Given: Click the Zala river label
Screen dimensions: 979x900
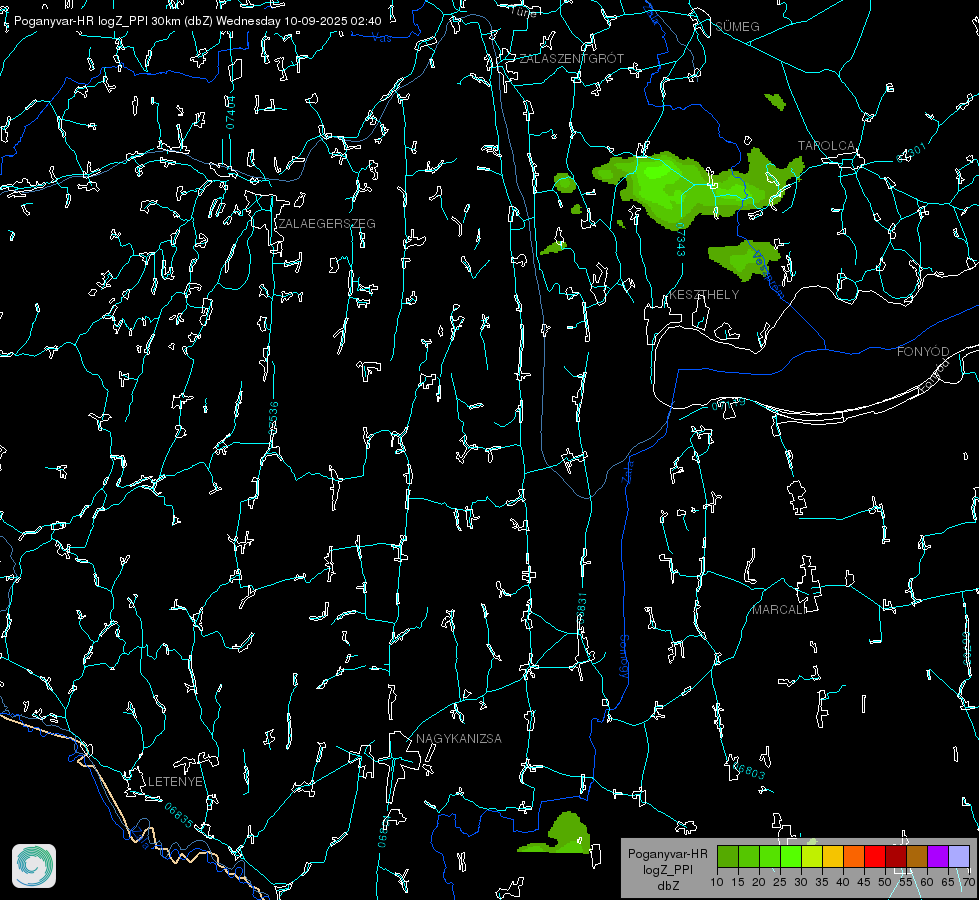Looking at the screenshot, I should (629, 470).
